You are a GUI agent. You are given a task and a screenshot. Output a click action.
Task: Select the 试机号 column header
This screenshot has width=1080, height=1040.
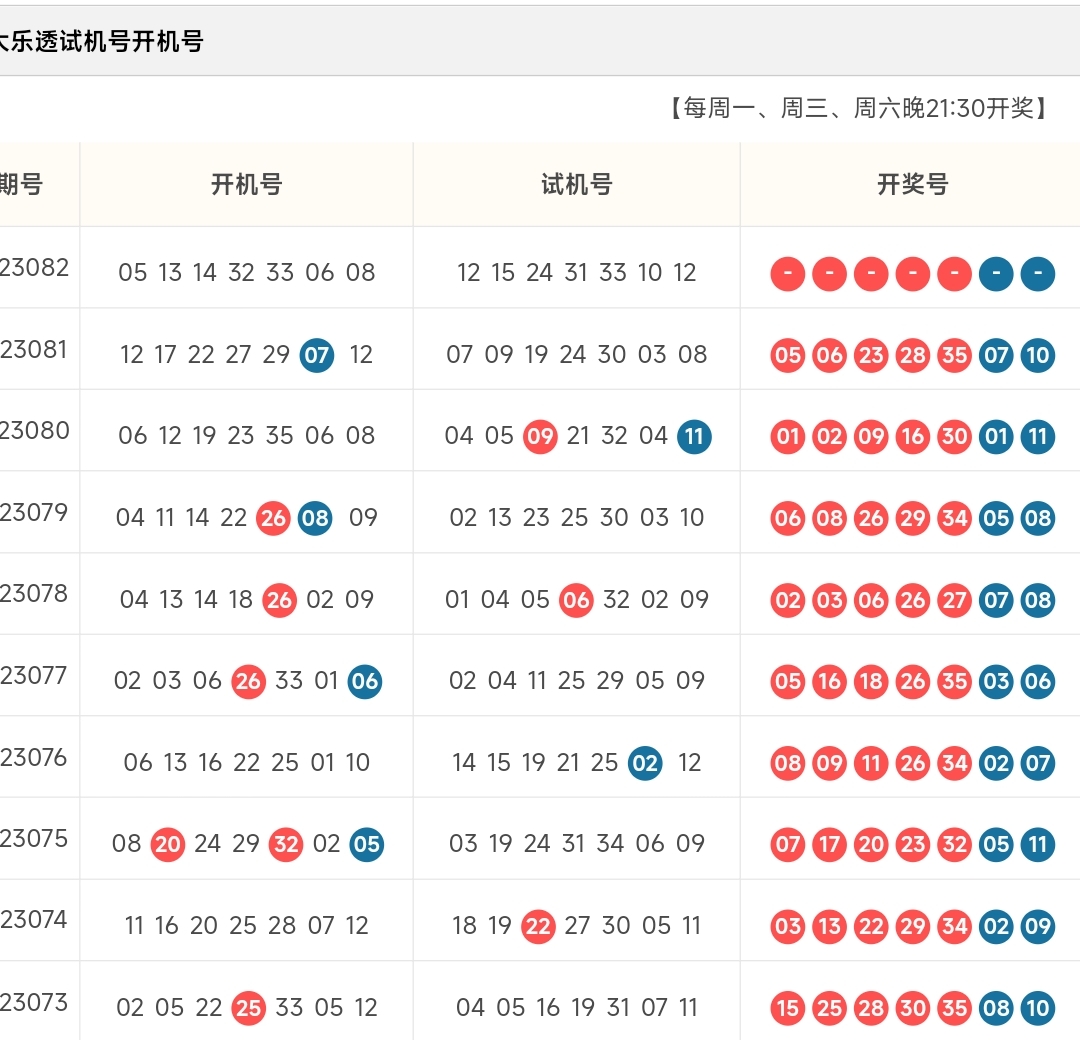(x=577, y=185)
